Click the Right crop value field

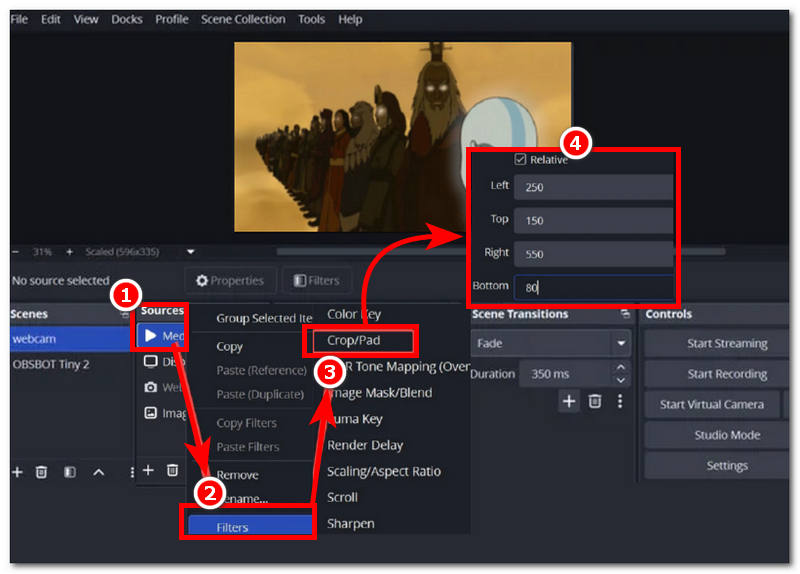coord(593,254)
